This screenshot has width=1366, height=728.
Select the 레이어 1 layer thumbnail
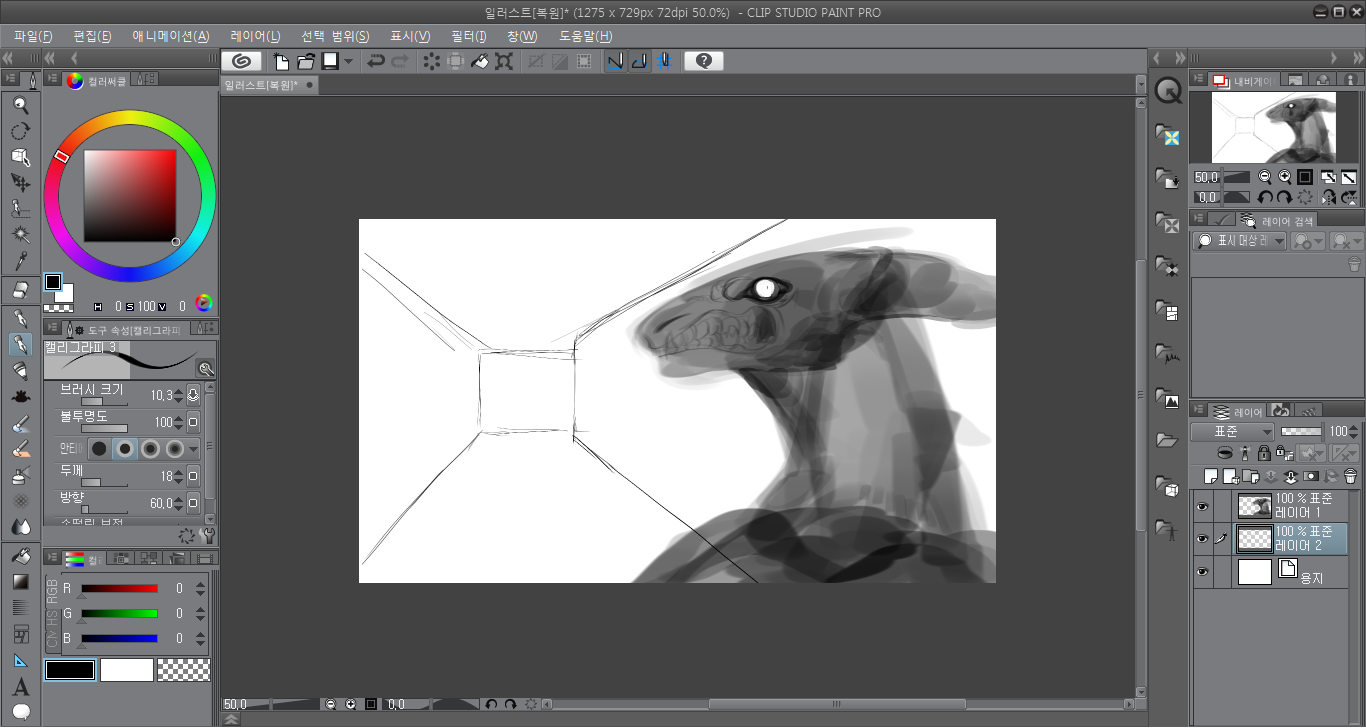click(x=1254, y=506)
